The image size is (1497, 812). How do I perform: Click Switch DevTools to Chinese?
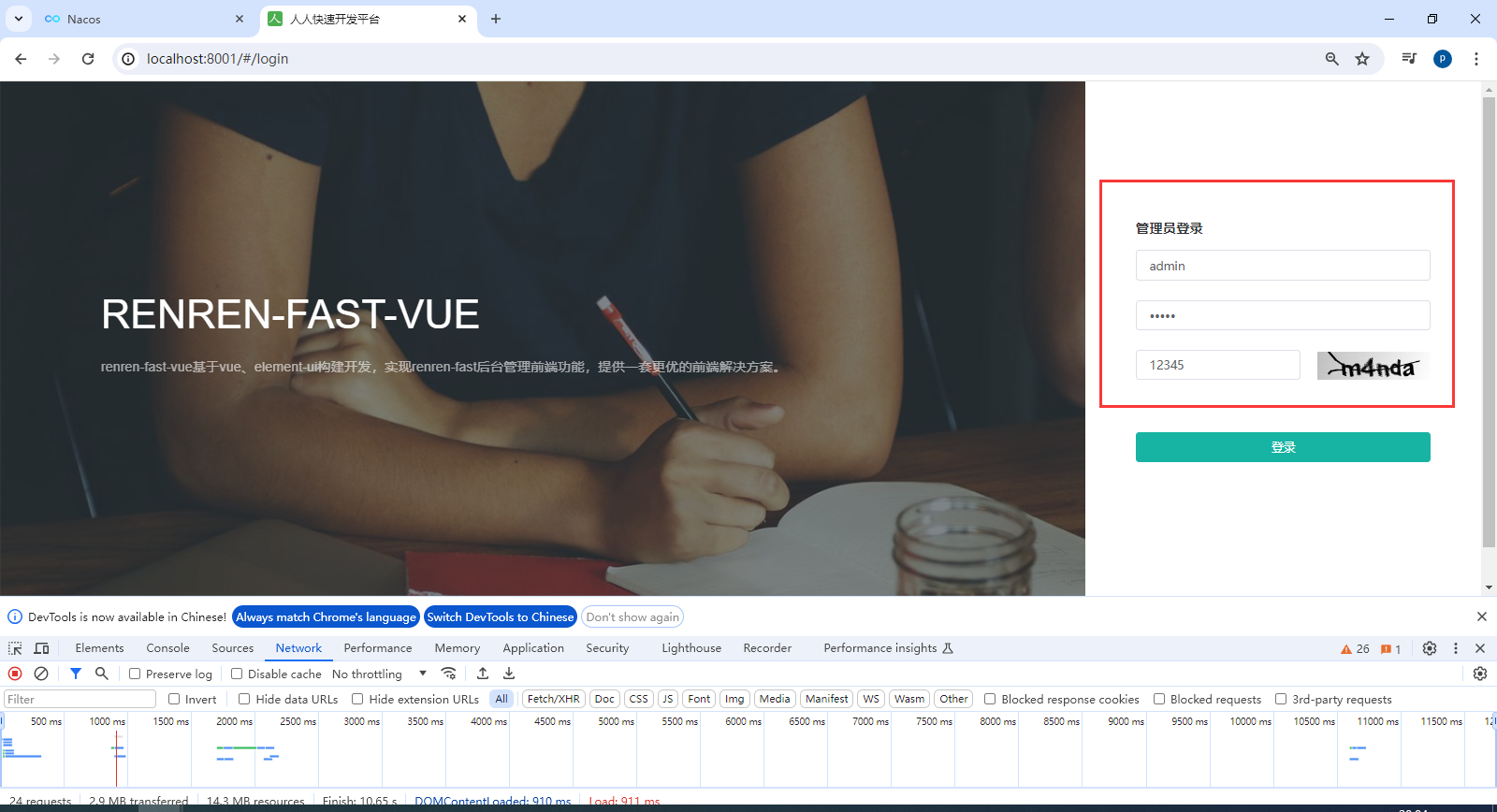click(501, 616)
